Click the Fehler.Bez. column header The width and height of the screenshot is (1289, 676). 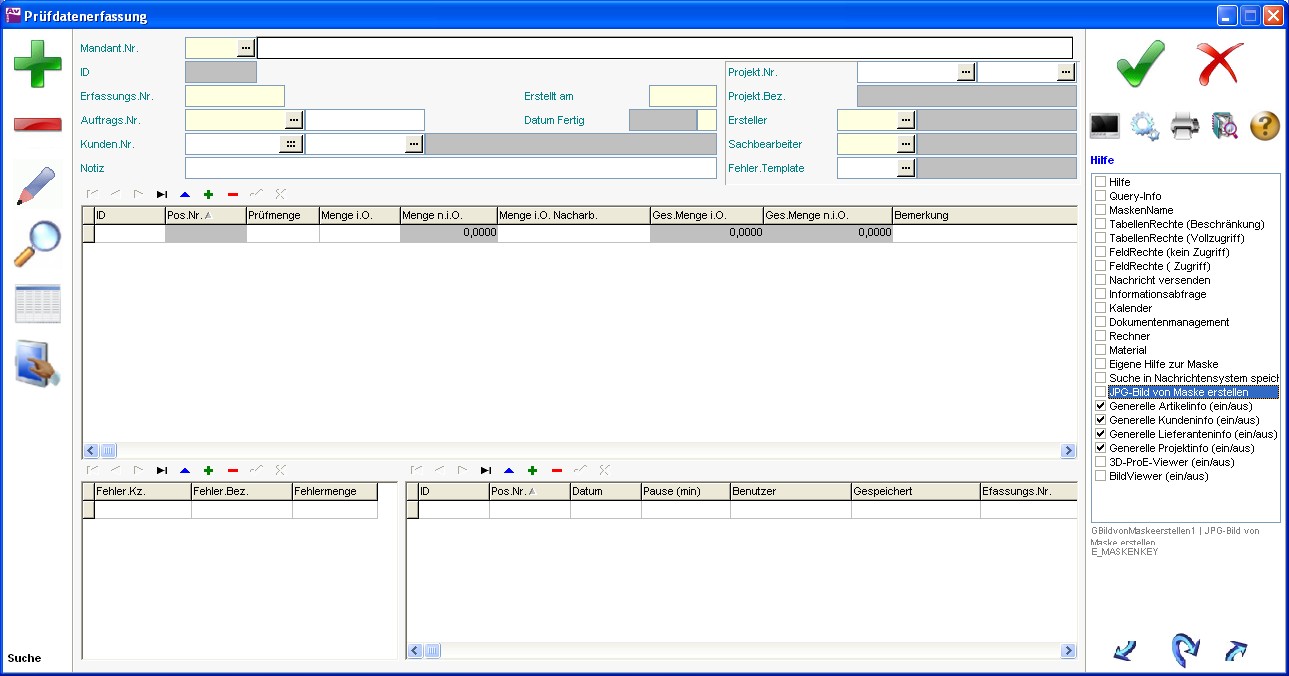241,492
